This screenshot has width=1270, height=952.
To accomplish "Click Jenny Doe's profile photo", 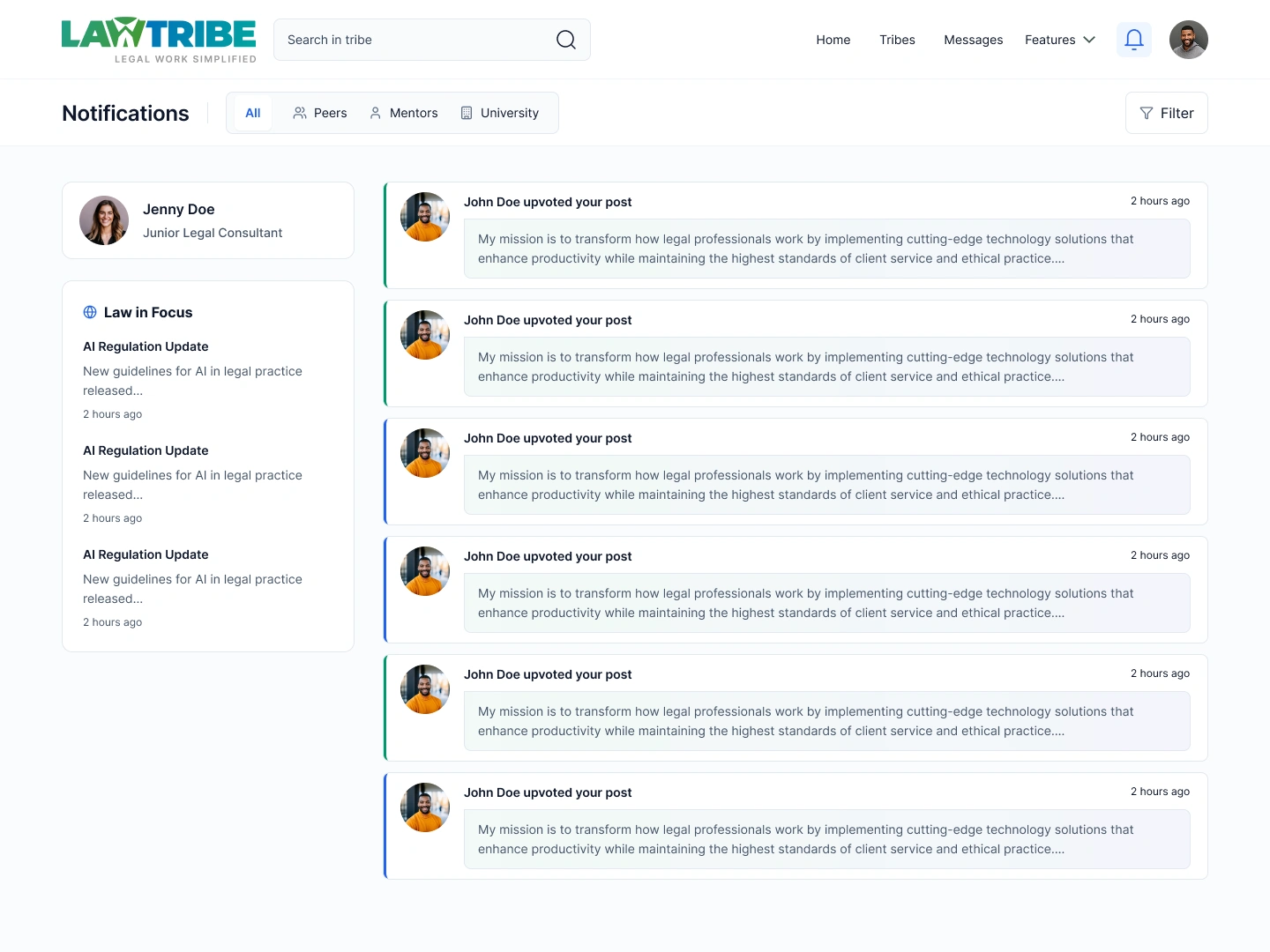I will (104, 220).
